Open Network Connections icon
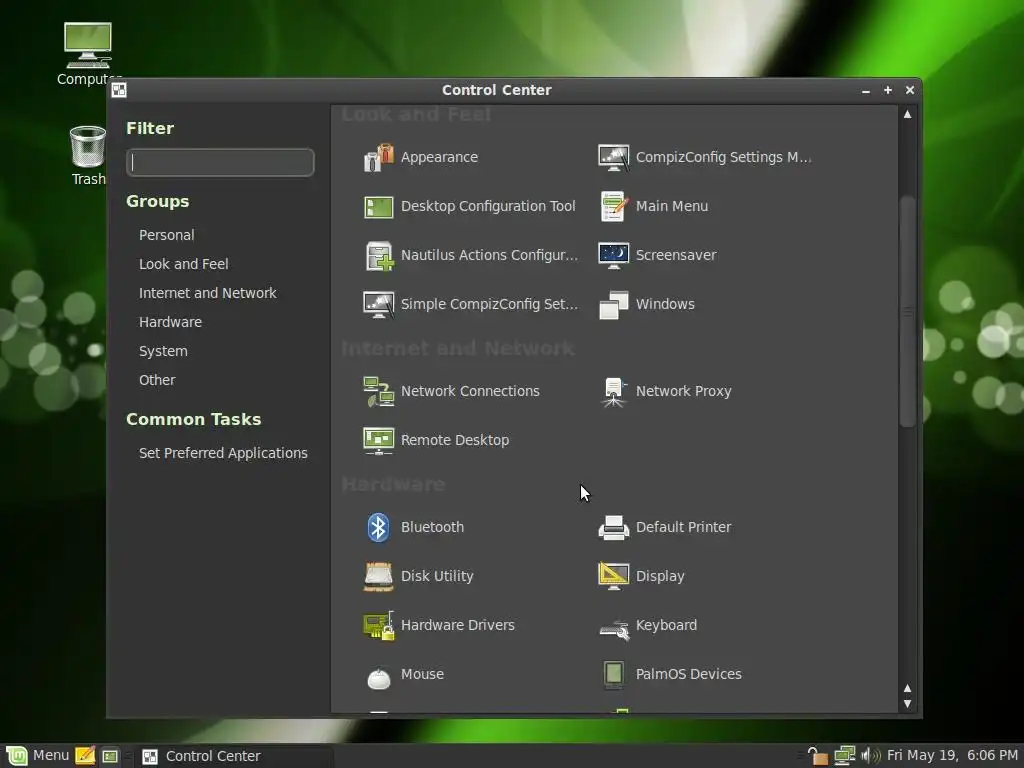The image size is (1024, 768). [x=379, y=391]
